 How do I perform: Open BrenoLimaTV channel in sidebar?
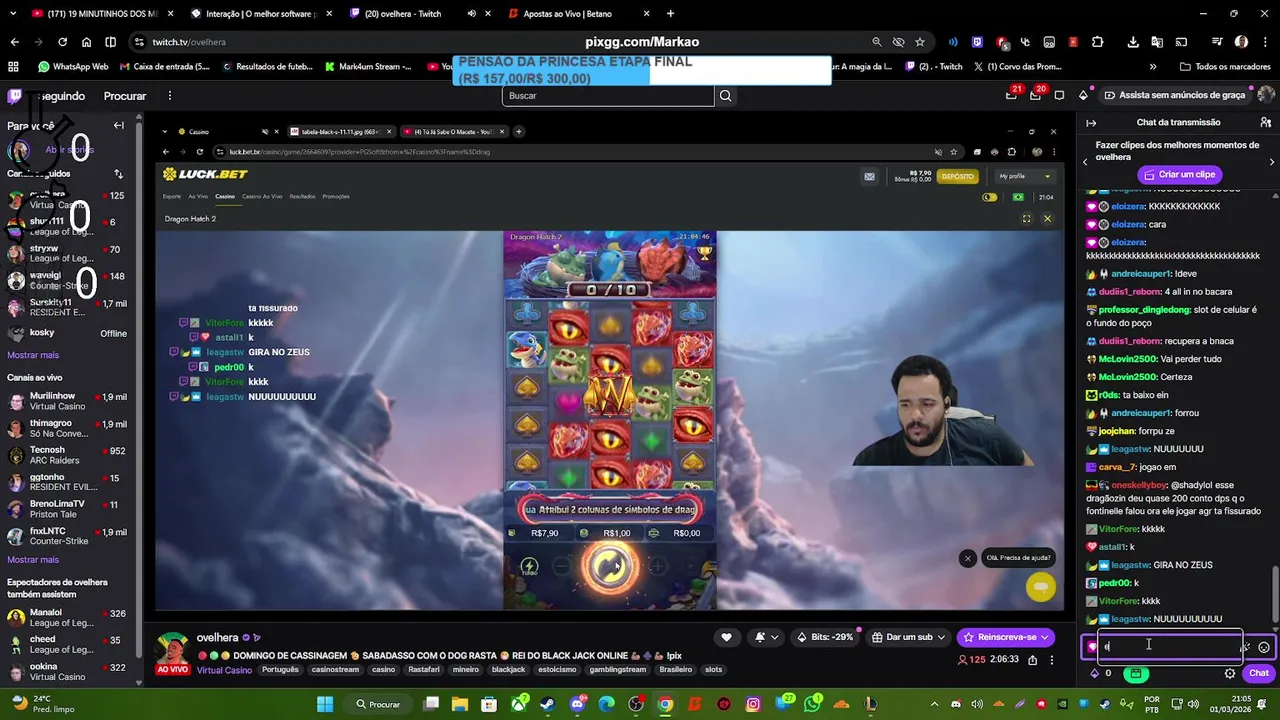(67, 509)
